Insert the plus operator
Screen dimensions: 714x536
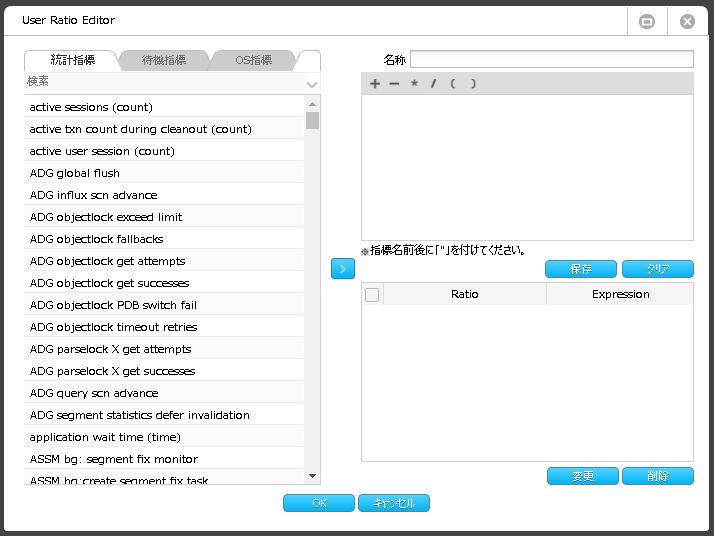pyautogui.click(x=375, y=84)
